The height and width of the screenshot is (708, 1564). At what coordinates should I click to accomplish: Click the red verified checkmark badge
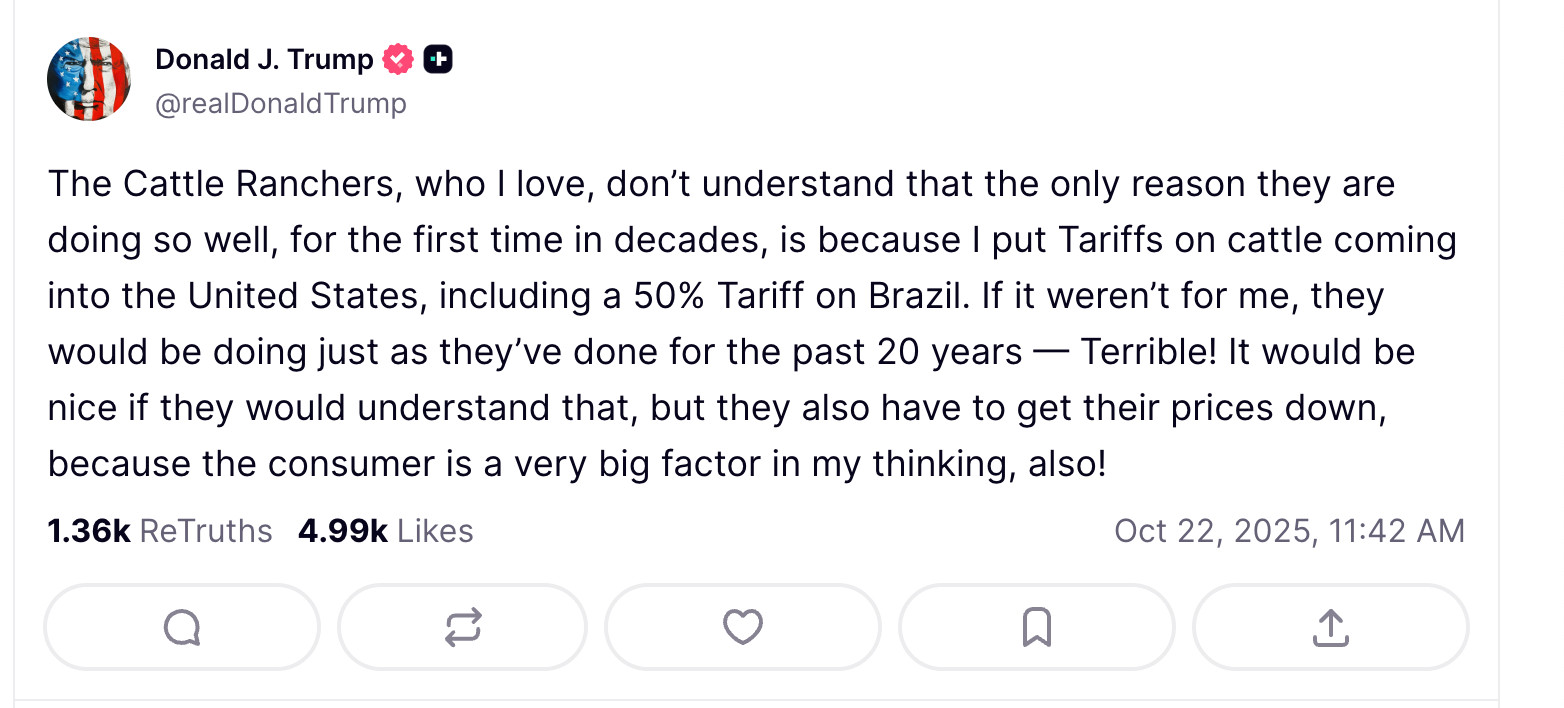click(x=398, y=60)
